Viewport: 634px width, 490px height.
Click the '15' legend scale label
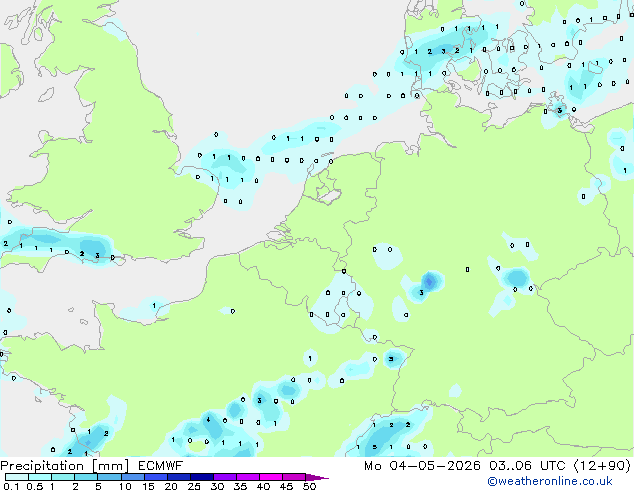tap(148, 486)
